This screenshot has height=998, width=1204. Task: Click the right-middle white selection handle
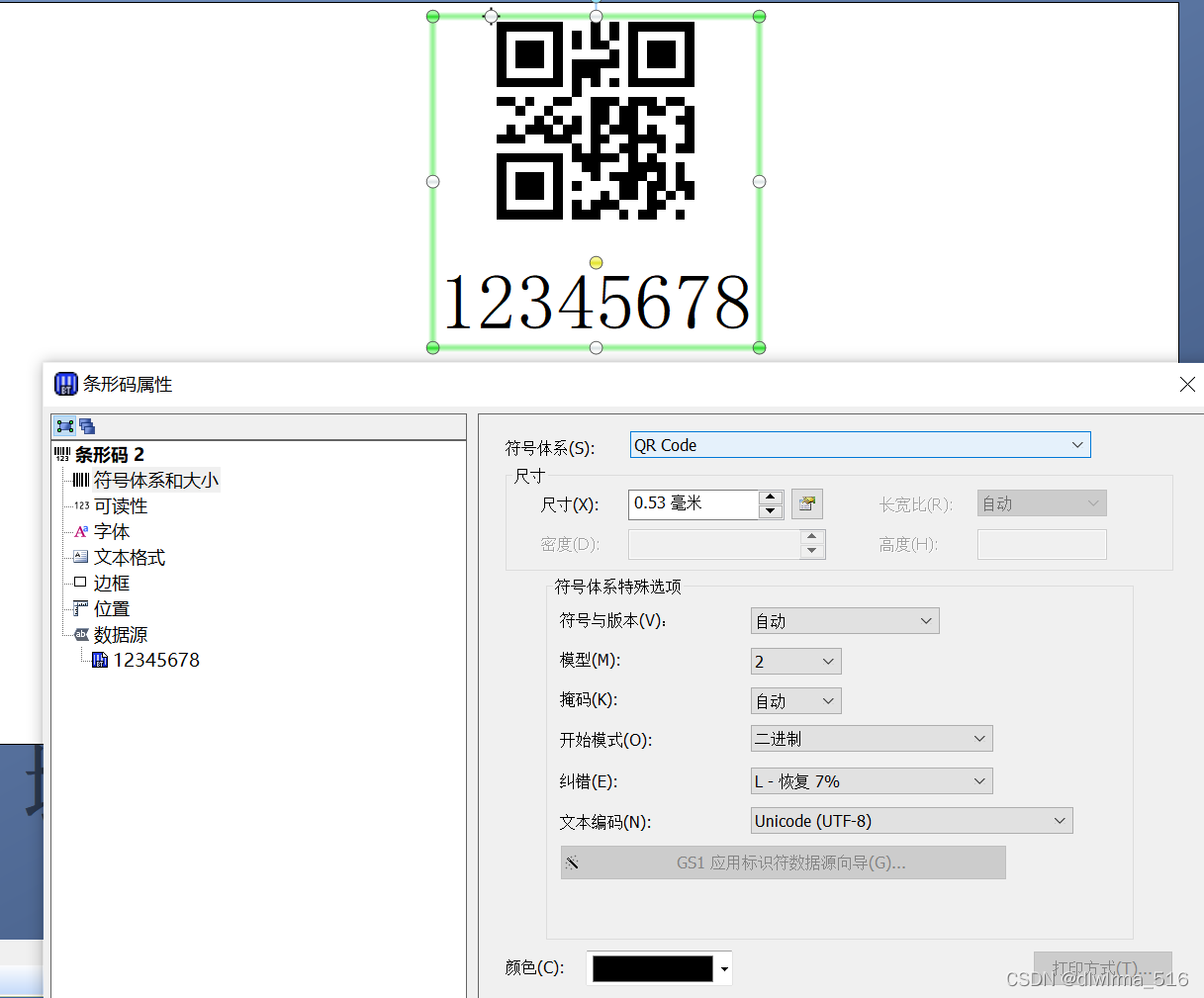click(759, 182)
